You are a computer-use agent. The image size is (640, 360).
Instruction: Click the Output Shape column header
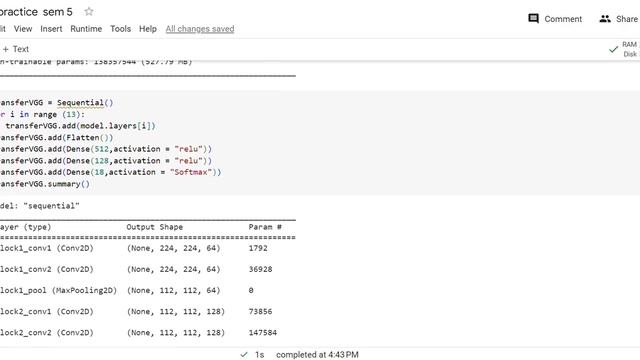(x=155, y=227)
